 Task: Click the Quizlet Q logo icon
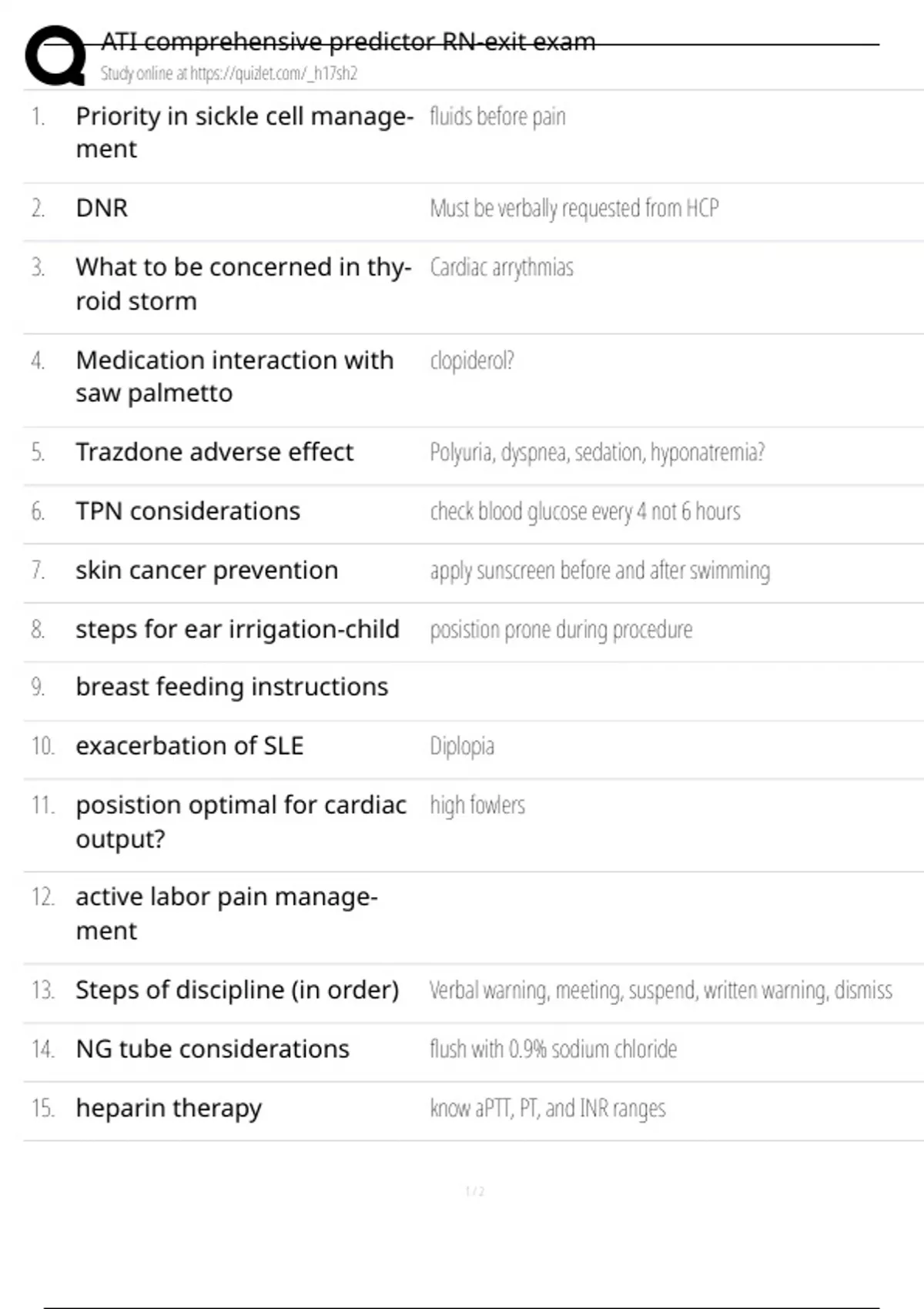click(55, 55)
